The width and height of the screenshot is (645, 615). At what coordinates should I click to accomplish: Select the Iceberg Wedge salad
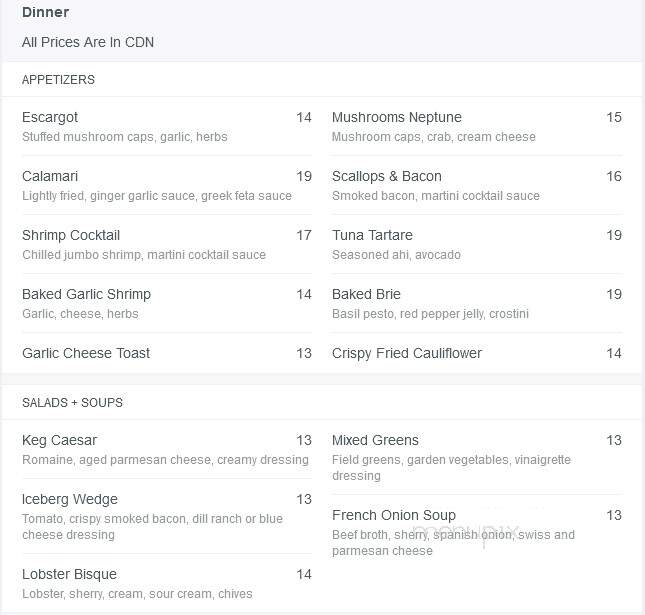(167, 516)
